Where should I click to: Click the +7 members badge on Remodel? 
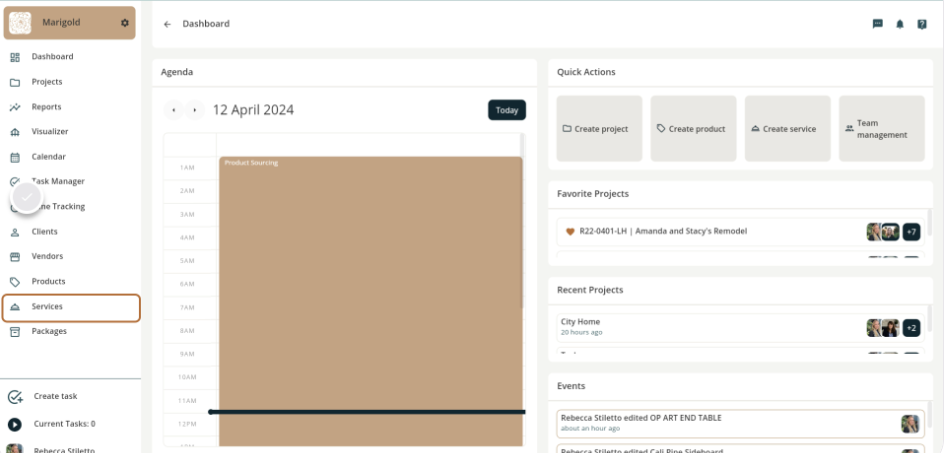[x=911, y=232]
